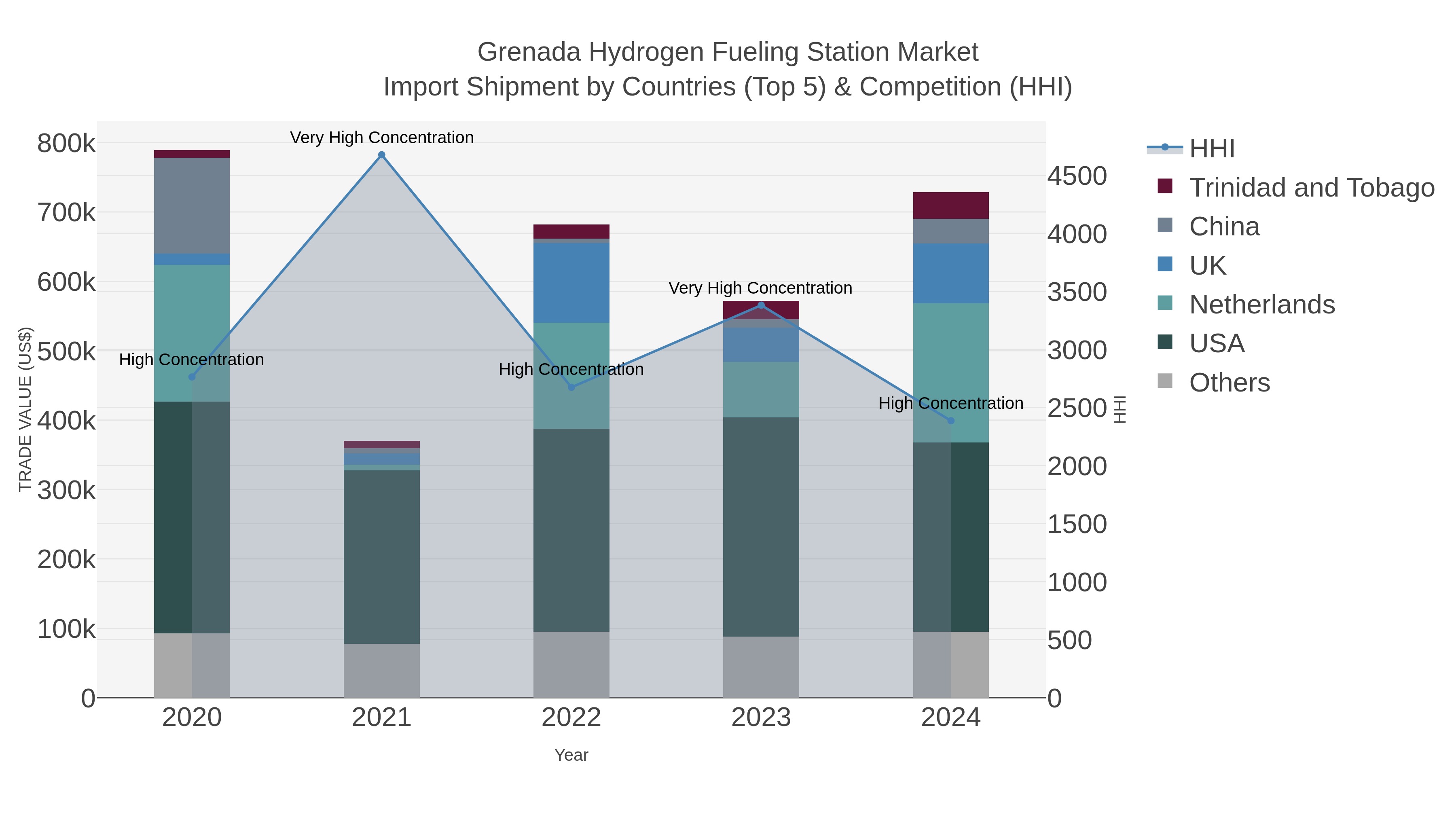Select the 2020 HHI data point
1456x819 pixels.
tap(192, 377)
